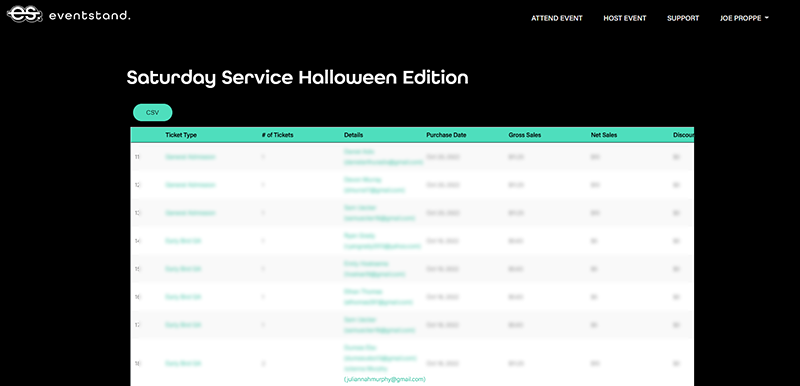The image size is (800, 386).
Task: Select the Saturday Service Halloween Edition title
Action: [297, 78]
